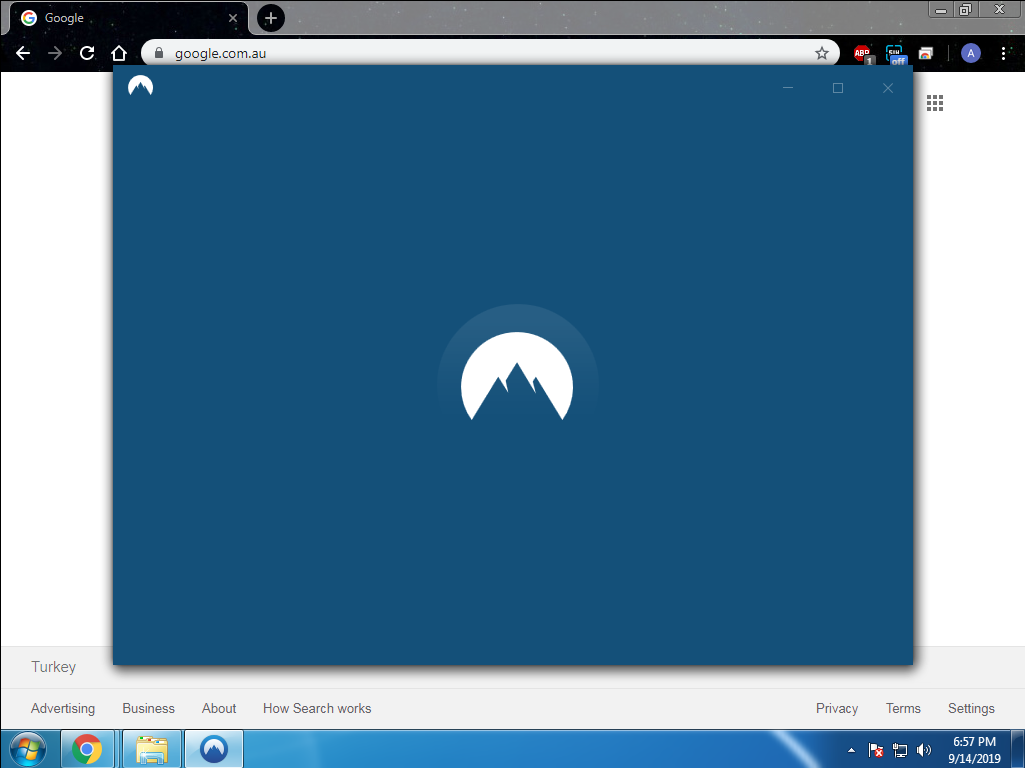Open Terms footer link

click(x=903, y=709)
